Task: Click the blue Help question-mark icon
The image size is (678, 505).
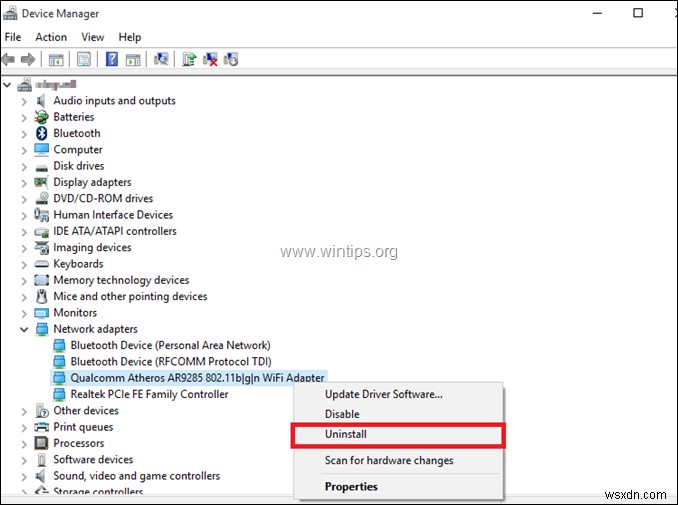Action: (112, 59)
